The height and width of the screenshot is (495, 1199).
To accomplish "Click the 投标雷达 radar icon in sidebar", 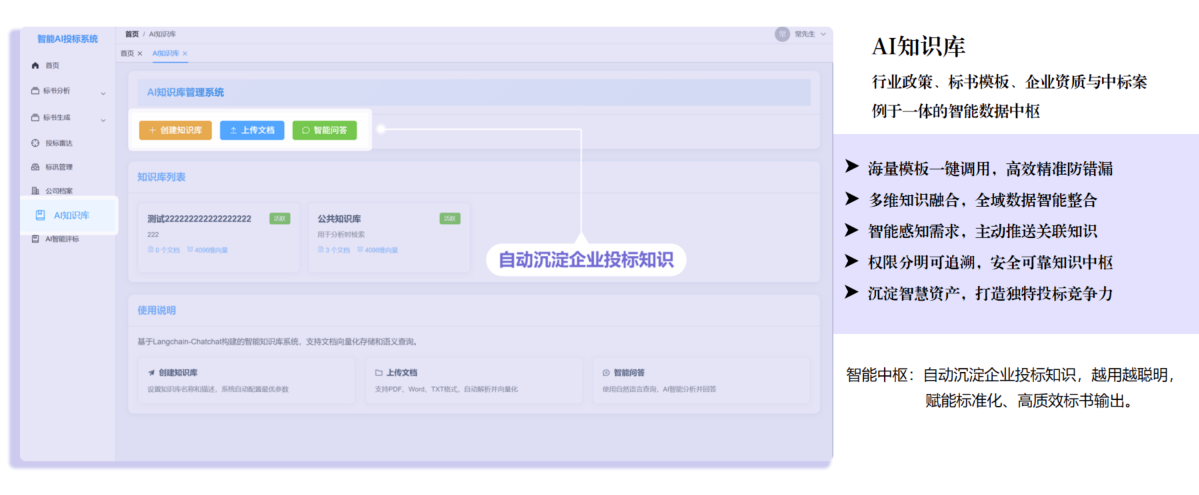I will tap(36, 143).
